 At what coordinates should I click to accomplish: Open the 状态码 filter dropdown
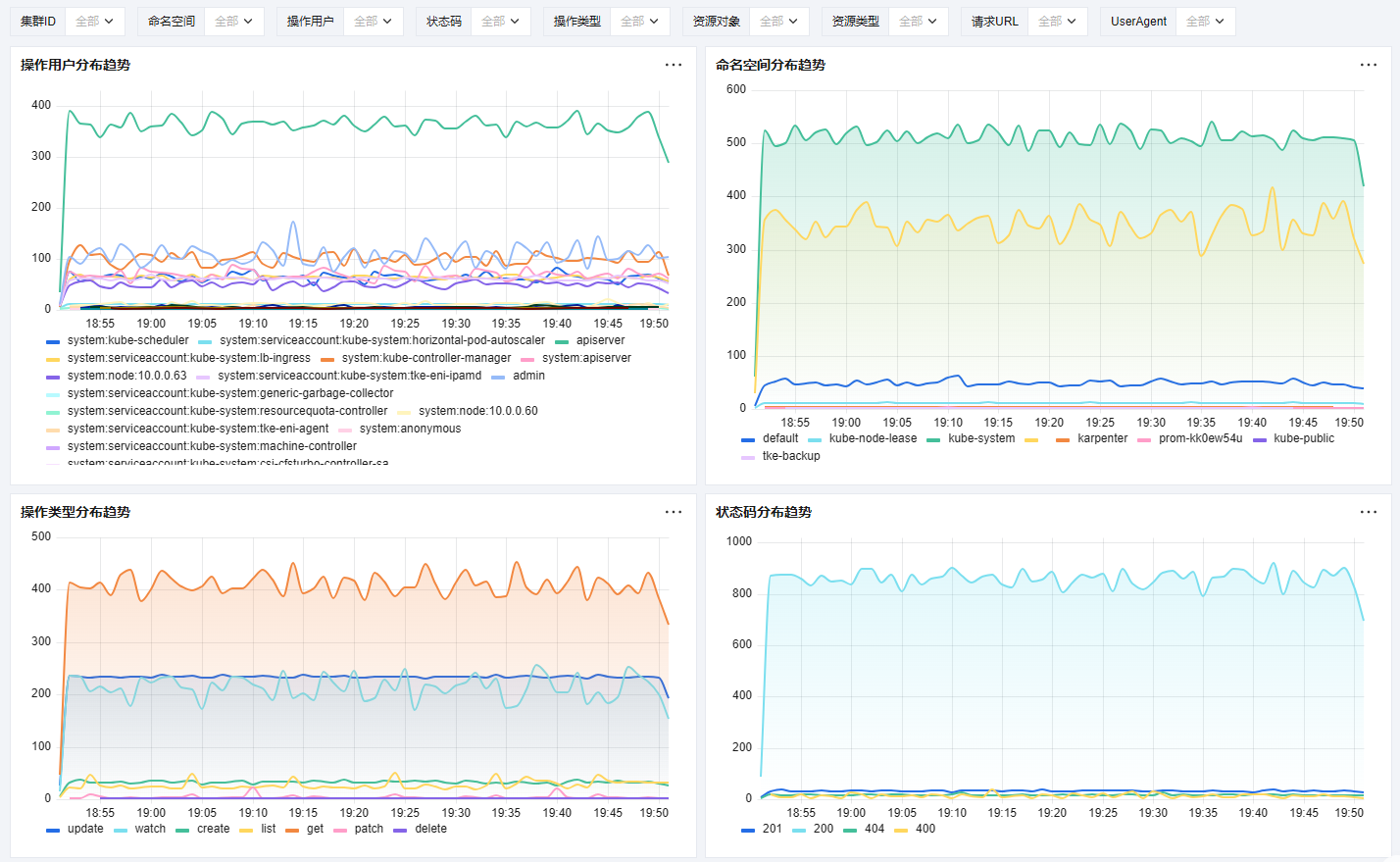(x=500, y=21)
